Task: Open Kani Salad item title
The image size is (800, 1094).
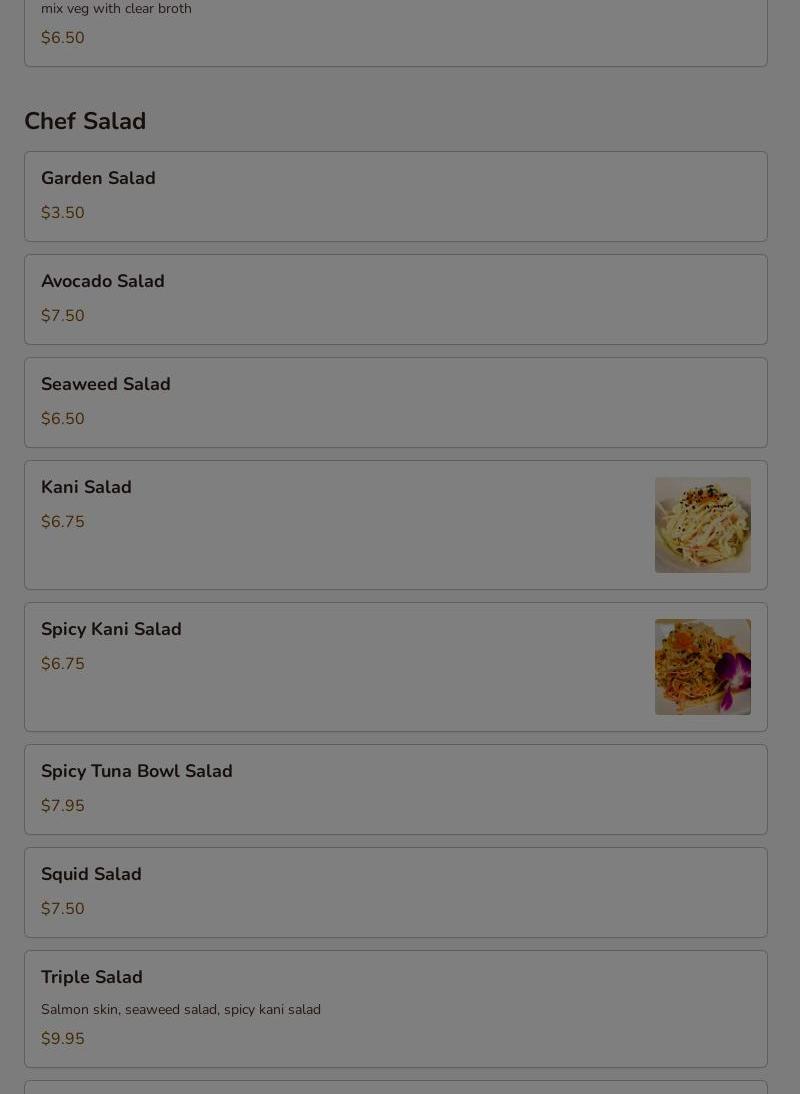Action: [86, 487]
